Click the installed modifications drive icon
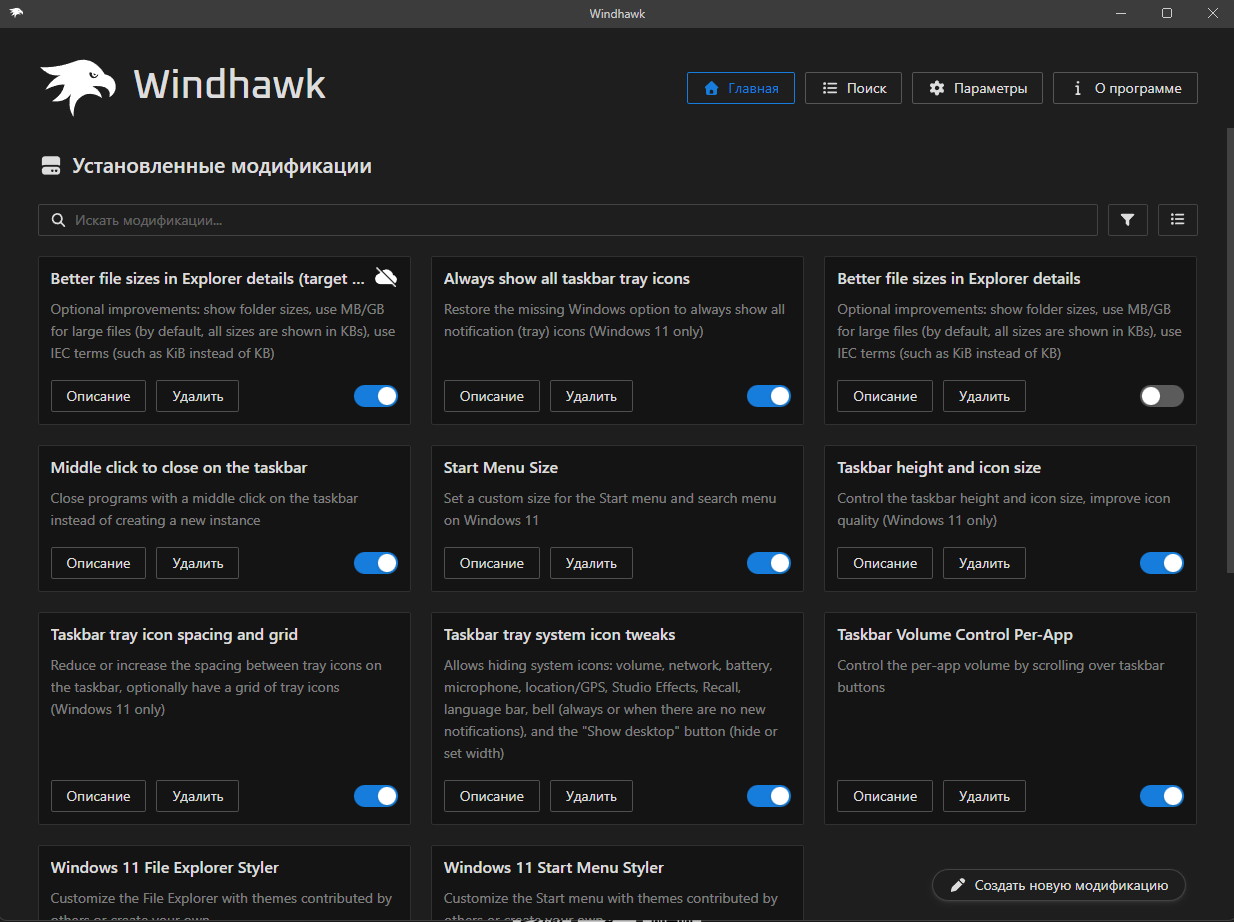This screenshot has width=1234, height=922. coord(50,166)
